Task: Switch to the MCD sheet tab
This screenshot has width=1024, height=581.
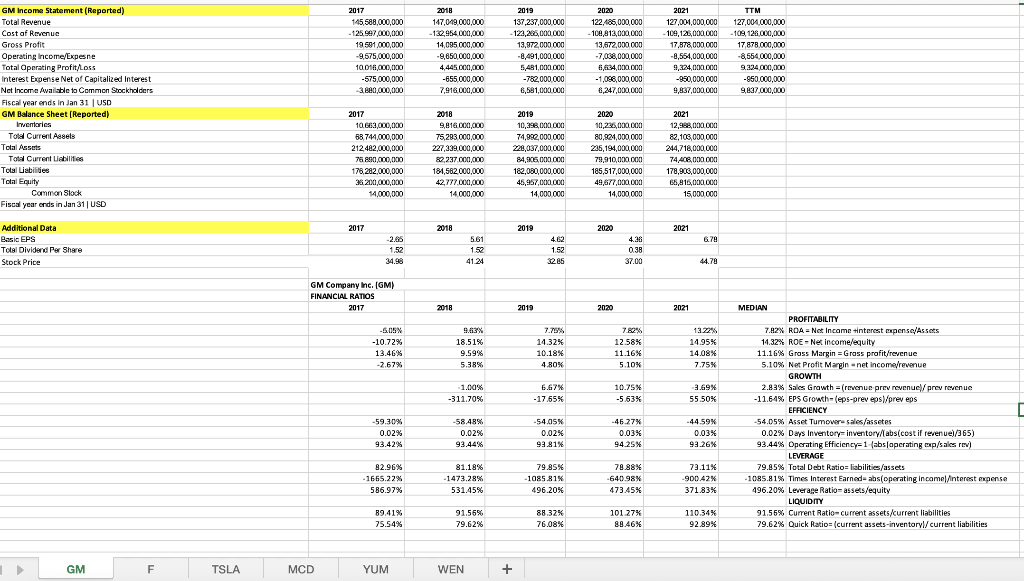Action: click(300, 568)
